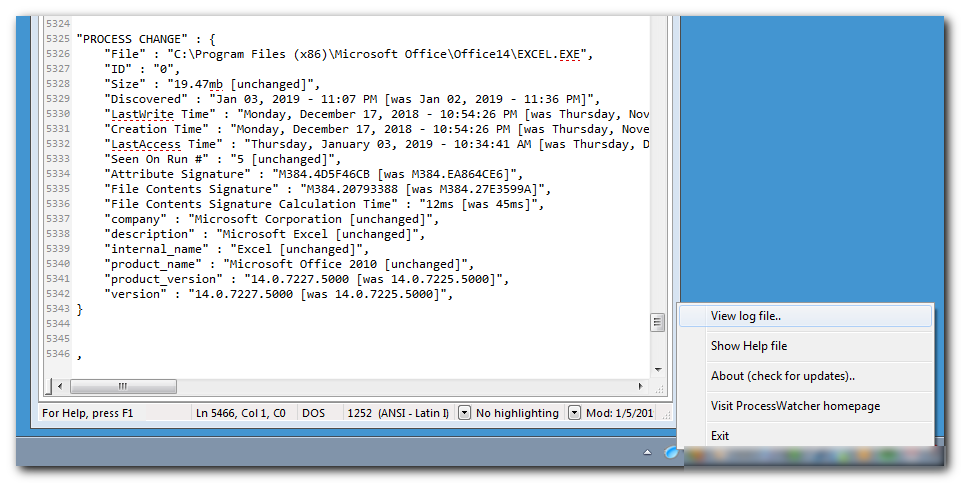Click the Mod: 1/5/201 status field
This screenshot has width=961, height=483.
pos(620,413)
